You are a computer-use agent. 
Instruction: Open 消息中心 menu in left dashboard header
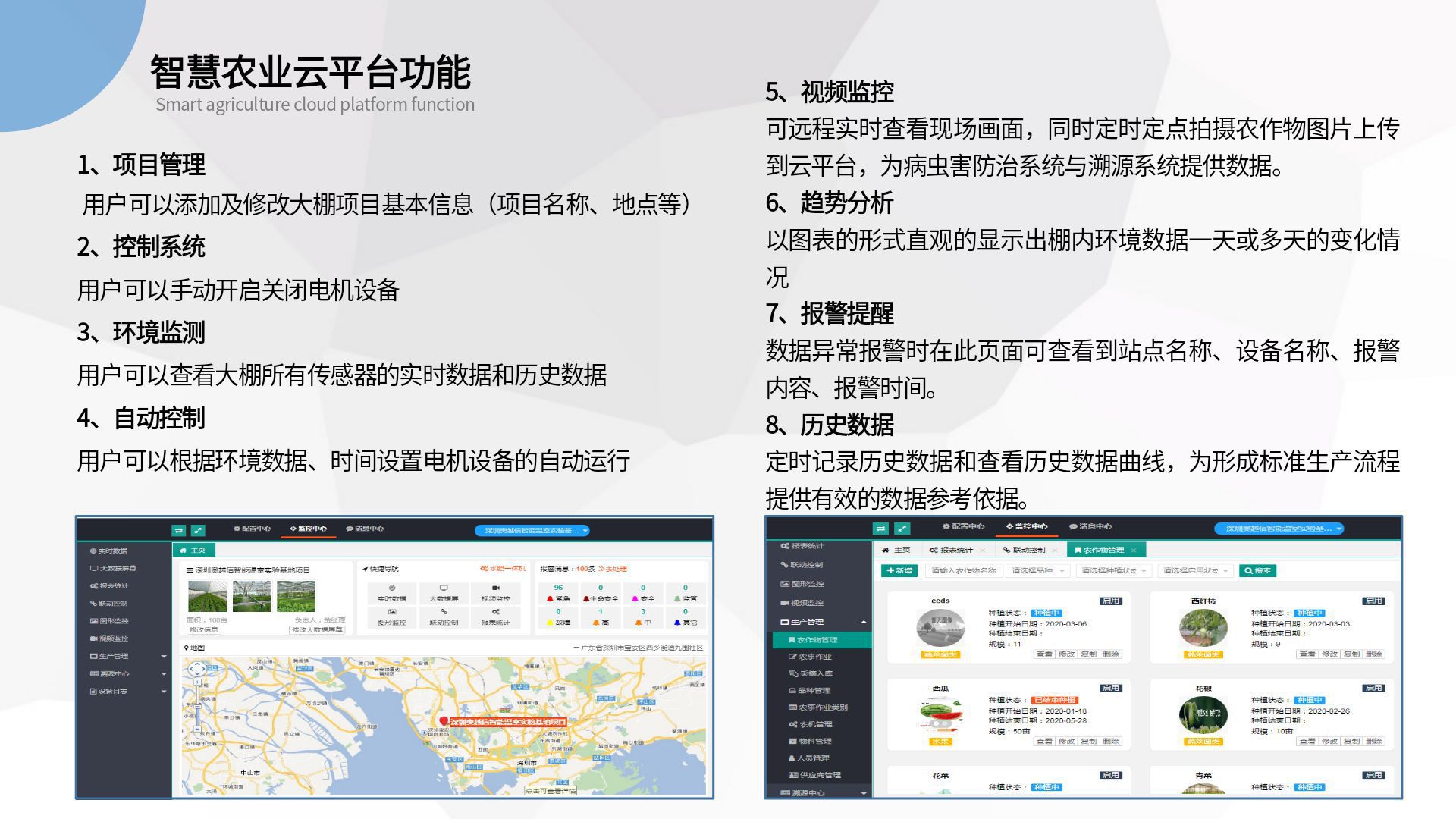pyautogui.click(x=365, y=529)
